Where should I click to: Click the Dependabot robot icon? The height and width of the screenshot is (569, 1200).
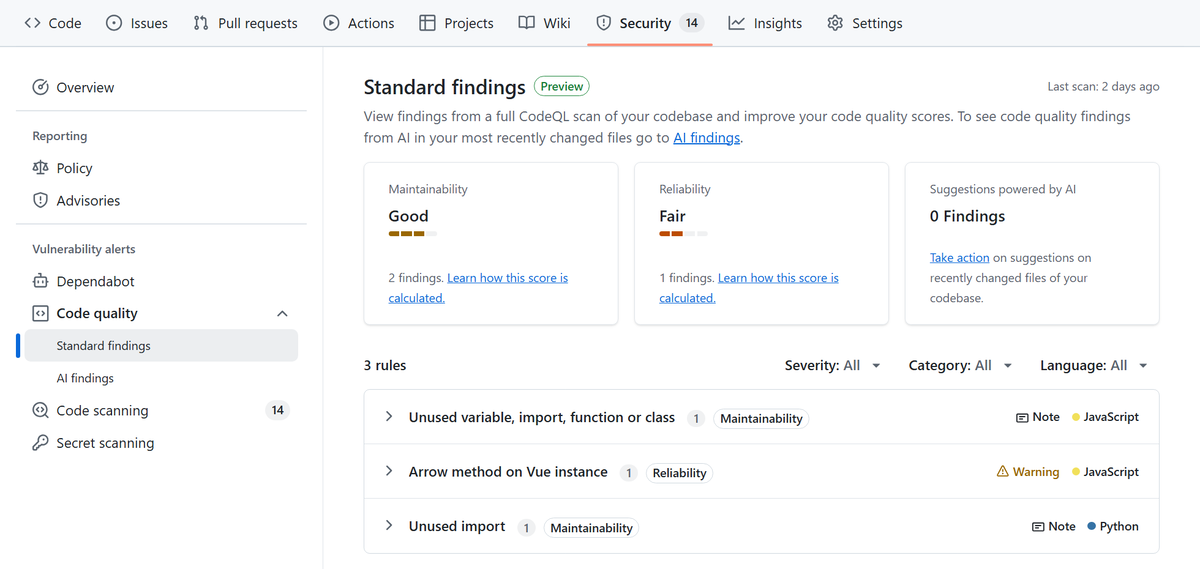pos(41,282)
